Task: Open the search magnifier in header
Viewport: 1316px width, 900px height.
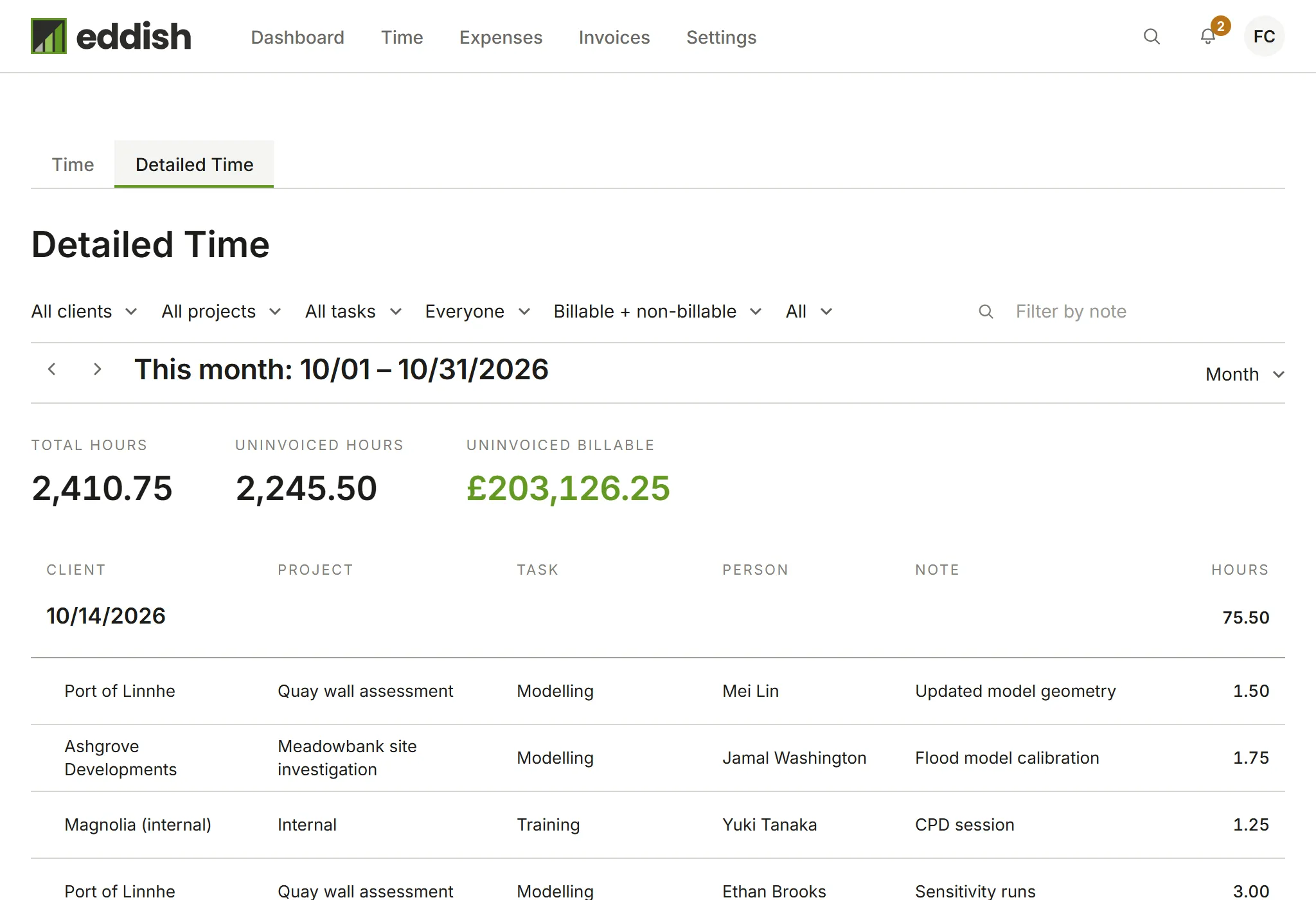Action: pyautogui.click(x=1151, y=37)
